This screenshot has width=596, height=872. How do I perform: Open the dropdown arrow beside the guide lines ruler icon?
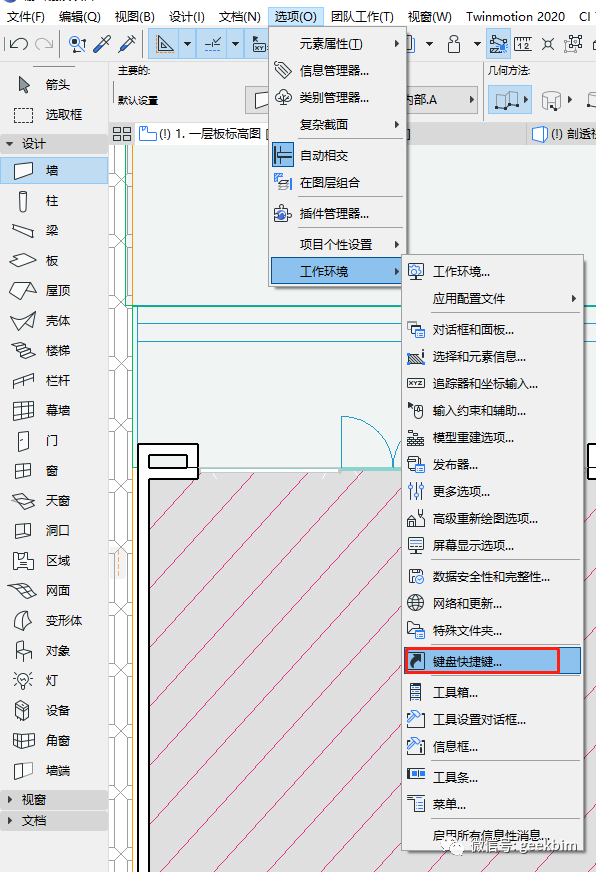click(187, 43)
